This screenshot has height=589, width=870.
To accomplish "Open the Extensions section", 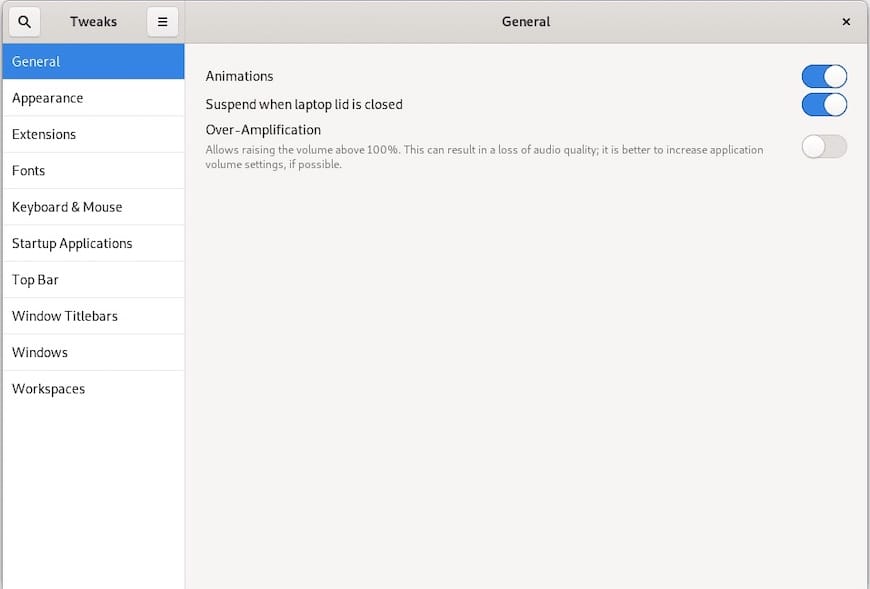I will tap(93, 134).
